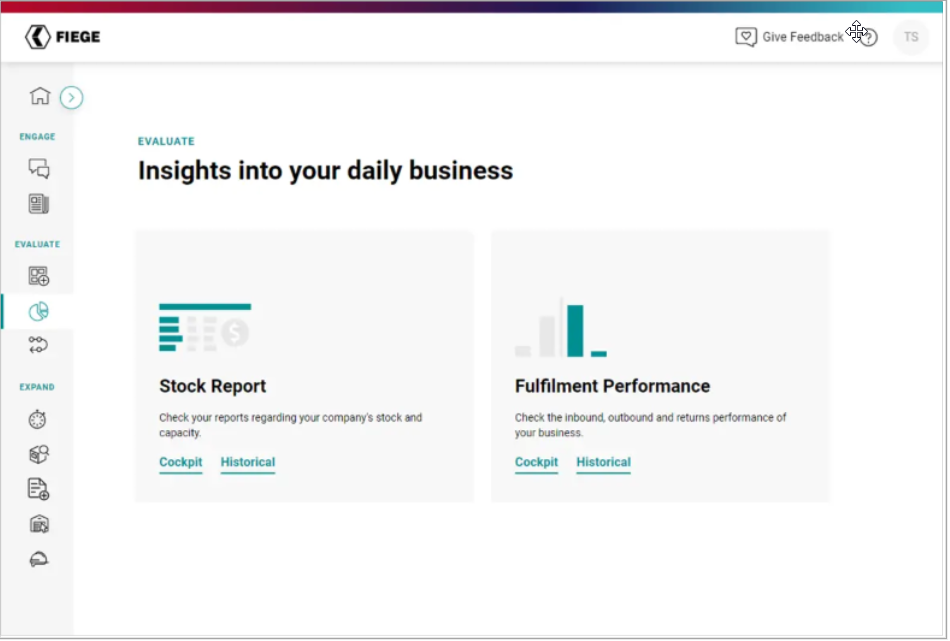Open the help question mark icon in the header
Image resolution: width=950 pixels, height=641 pixels.
pos(868,37)
